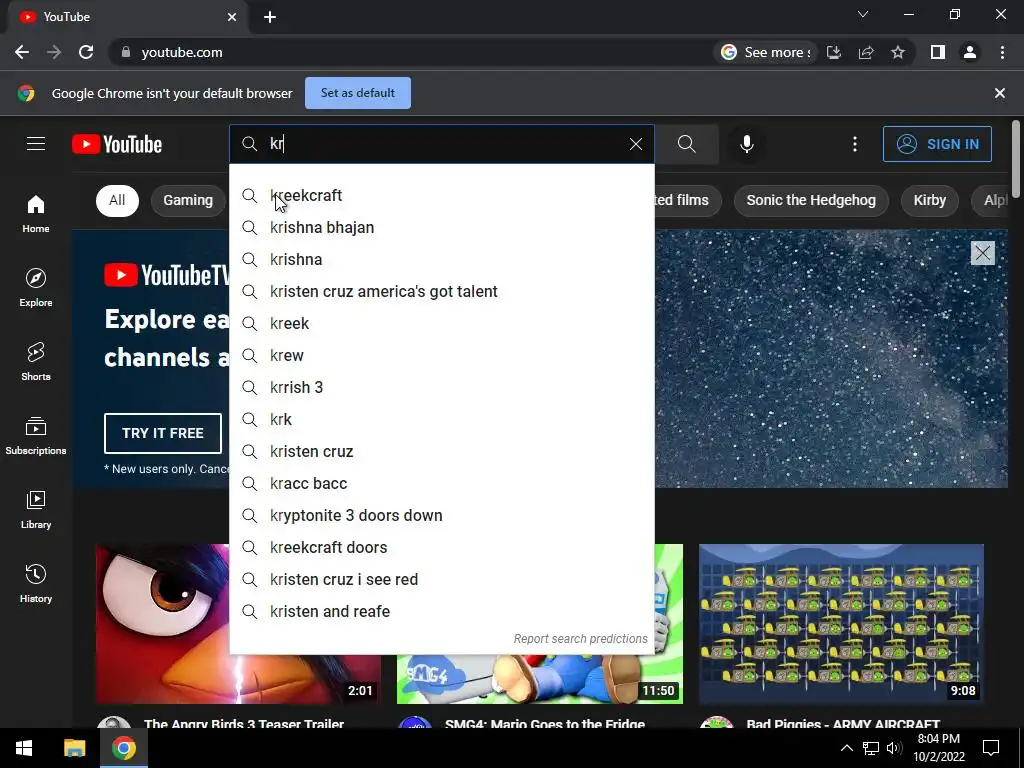Viewport: 1024px width, 768px height.
Task: Open Explore in the sidebar
Action: tap(36, 287)
